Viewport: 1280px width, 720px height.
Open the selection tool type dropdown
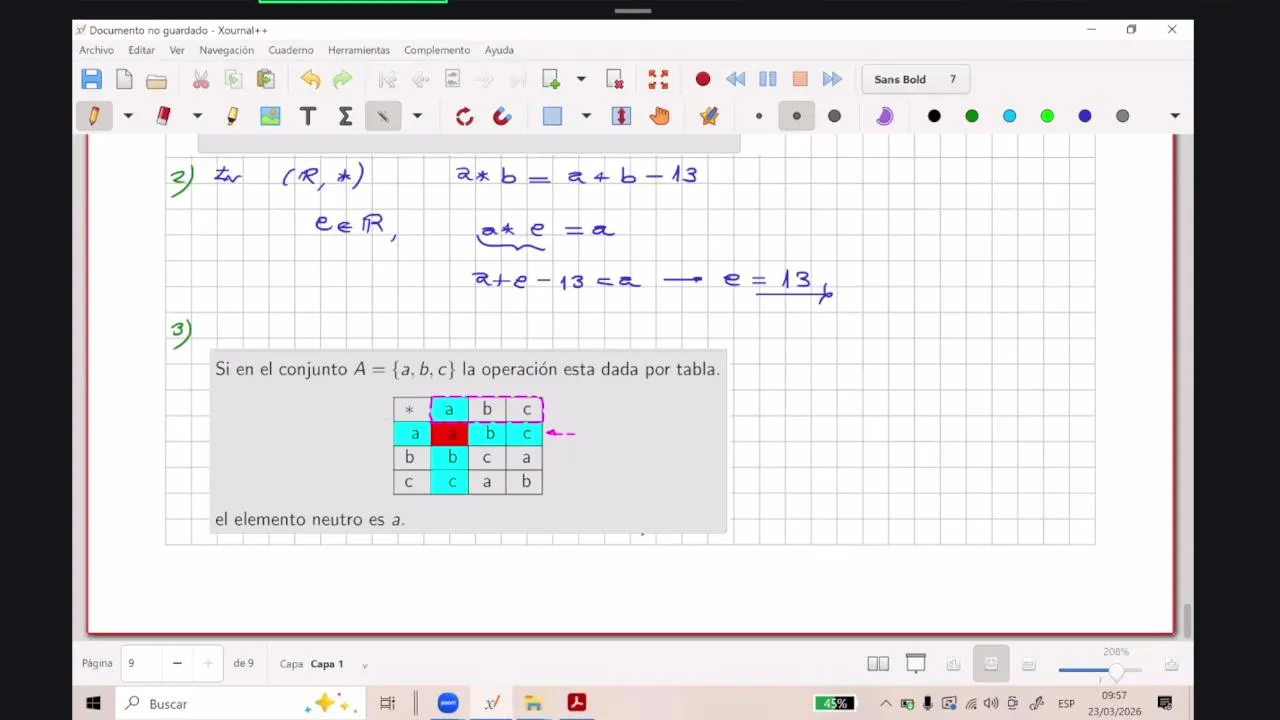tap(586, 116)
